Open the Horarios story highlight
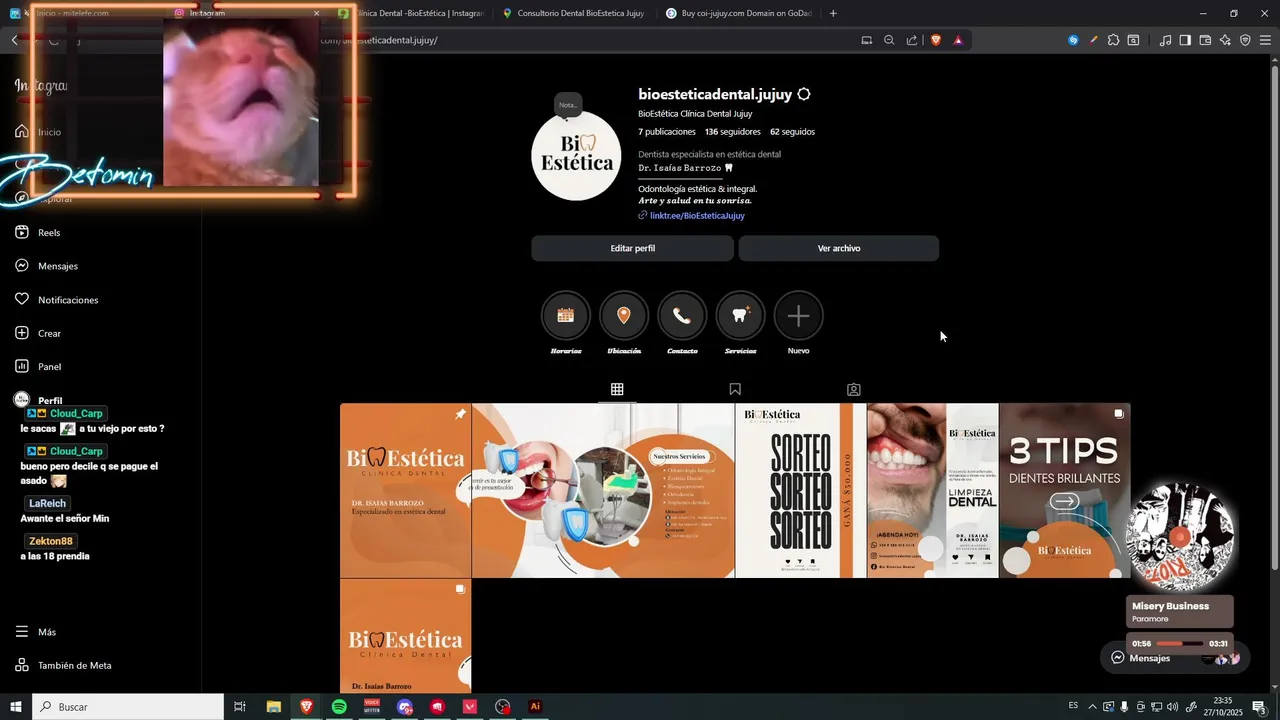This screenshot has height=720, width=1280. click(566, 316)
